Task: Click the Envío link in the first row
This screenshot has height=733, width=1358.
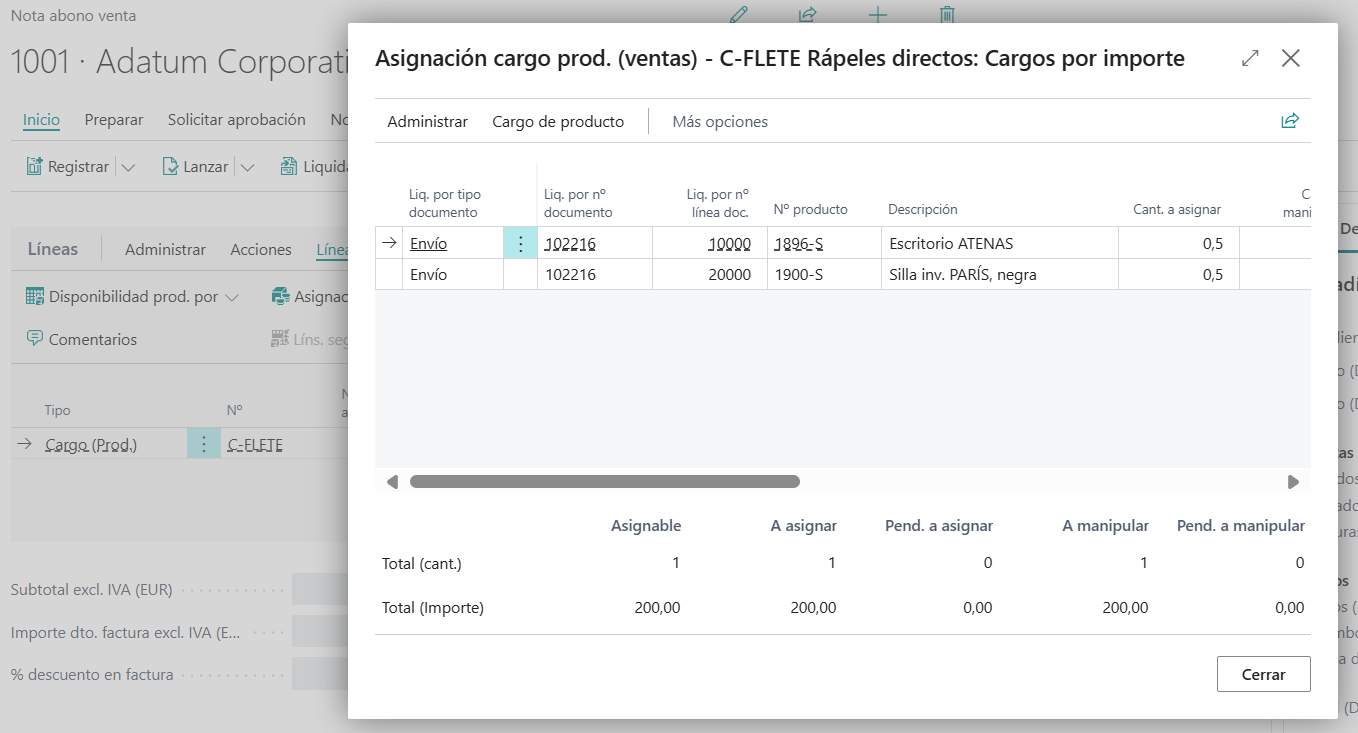Action: (428, 243)
